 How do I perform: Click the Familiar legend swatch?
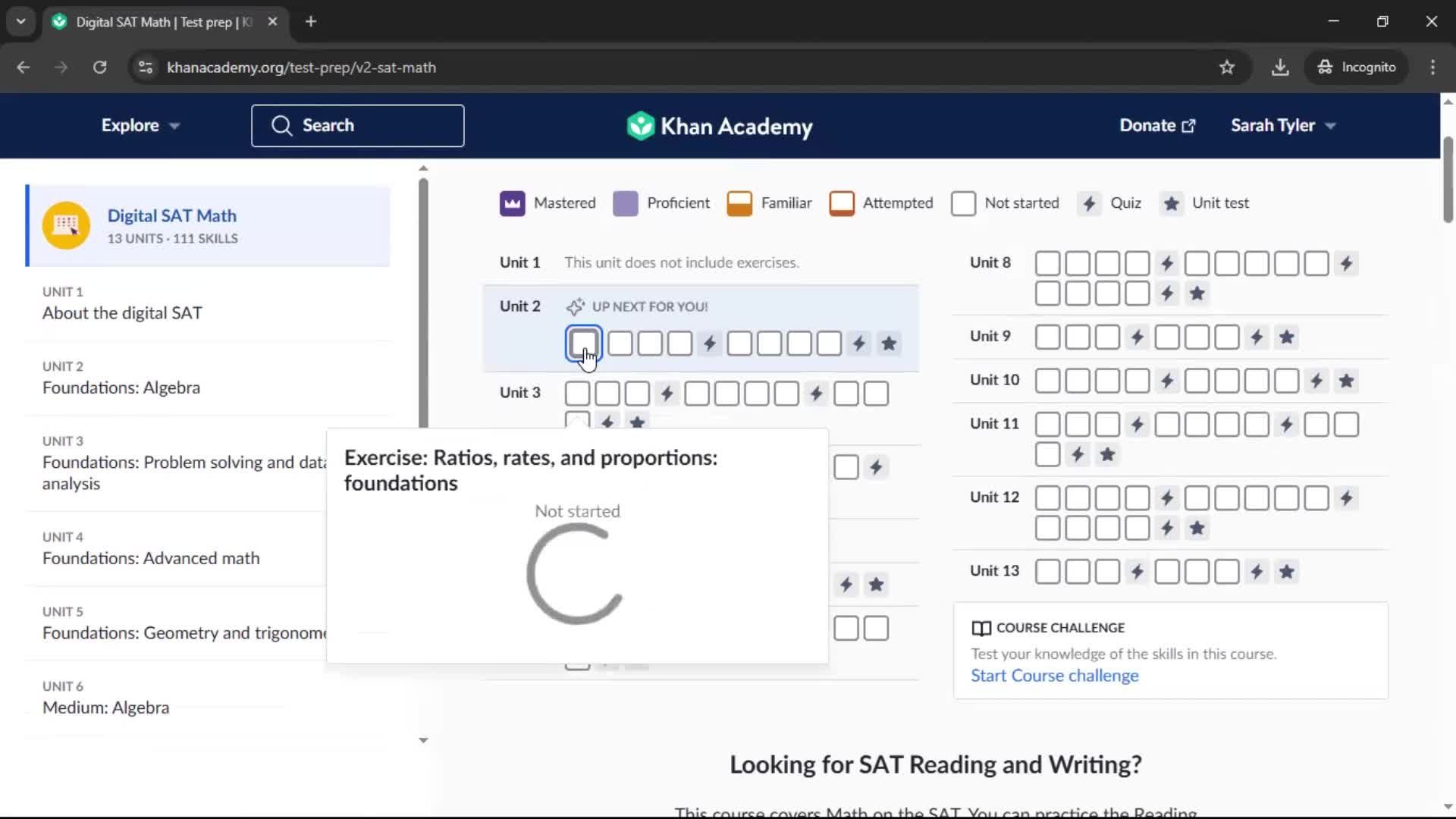pyautogui.click(x=739, y=203)
